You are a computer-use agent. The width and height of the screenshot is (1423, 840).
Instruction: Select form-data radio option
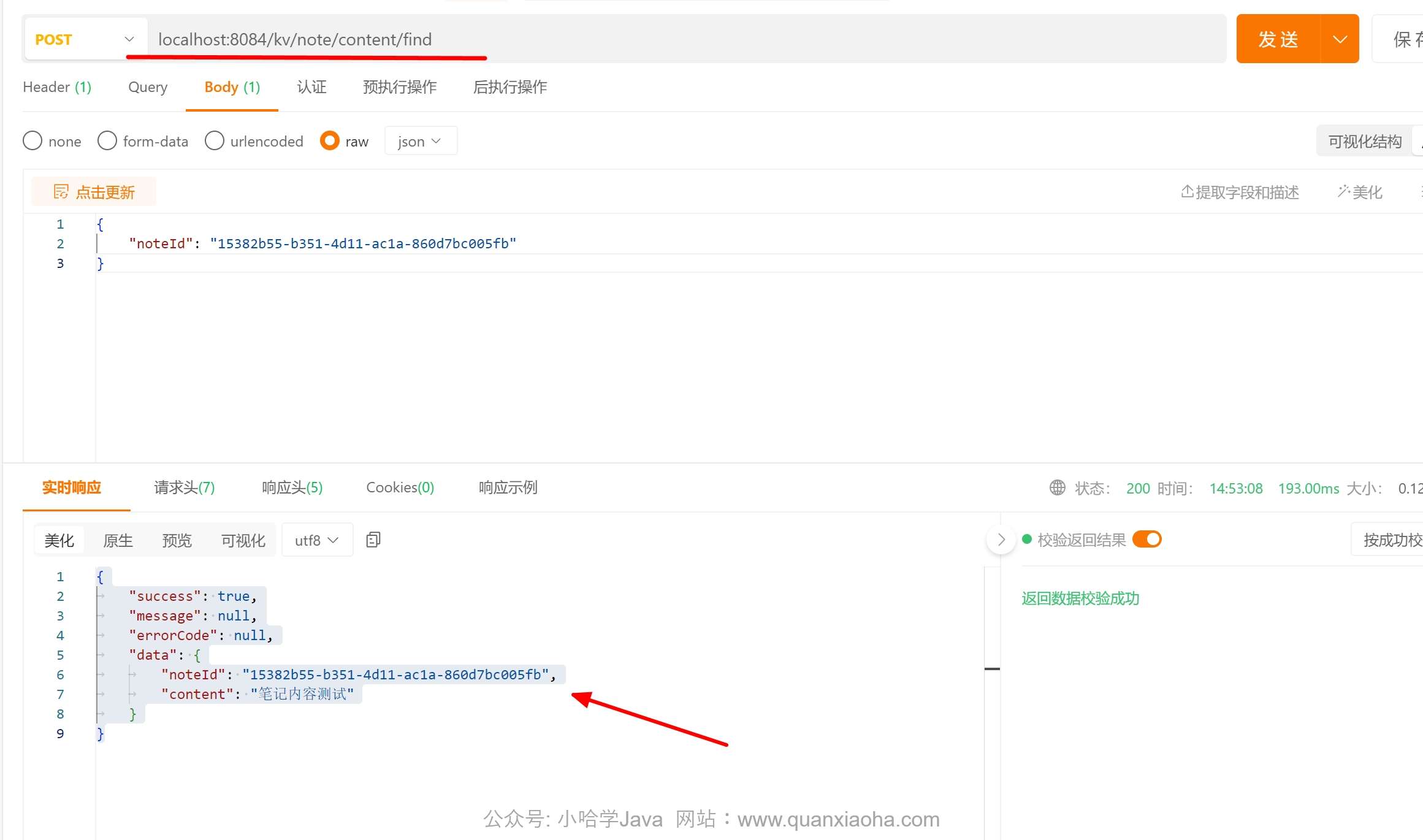pos(107,141)
